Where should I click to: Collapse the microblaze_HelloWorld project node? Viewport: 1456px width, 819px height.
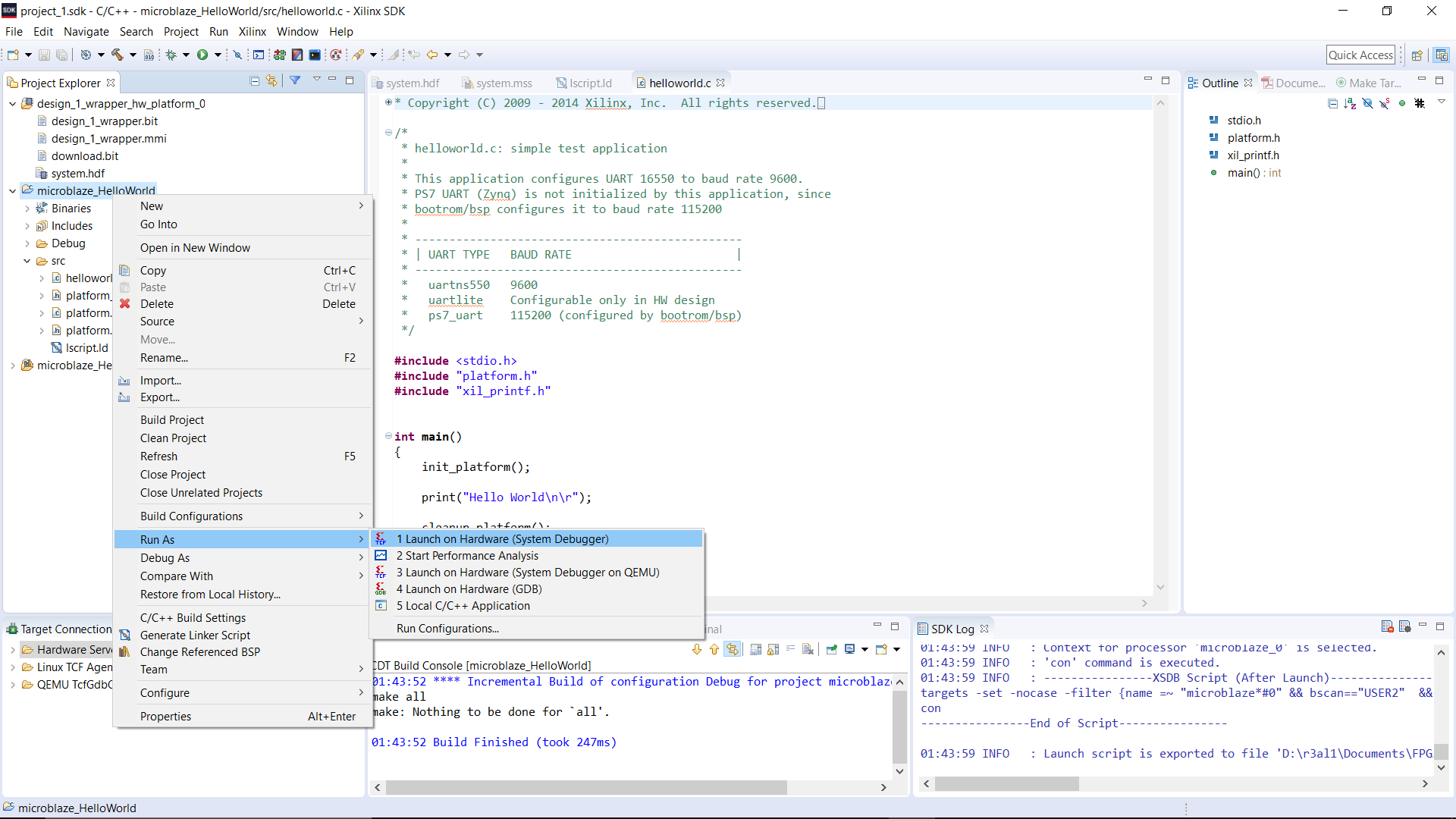(13, 190)
